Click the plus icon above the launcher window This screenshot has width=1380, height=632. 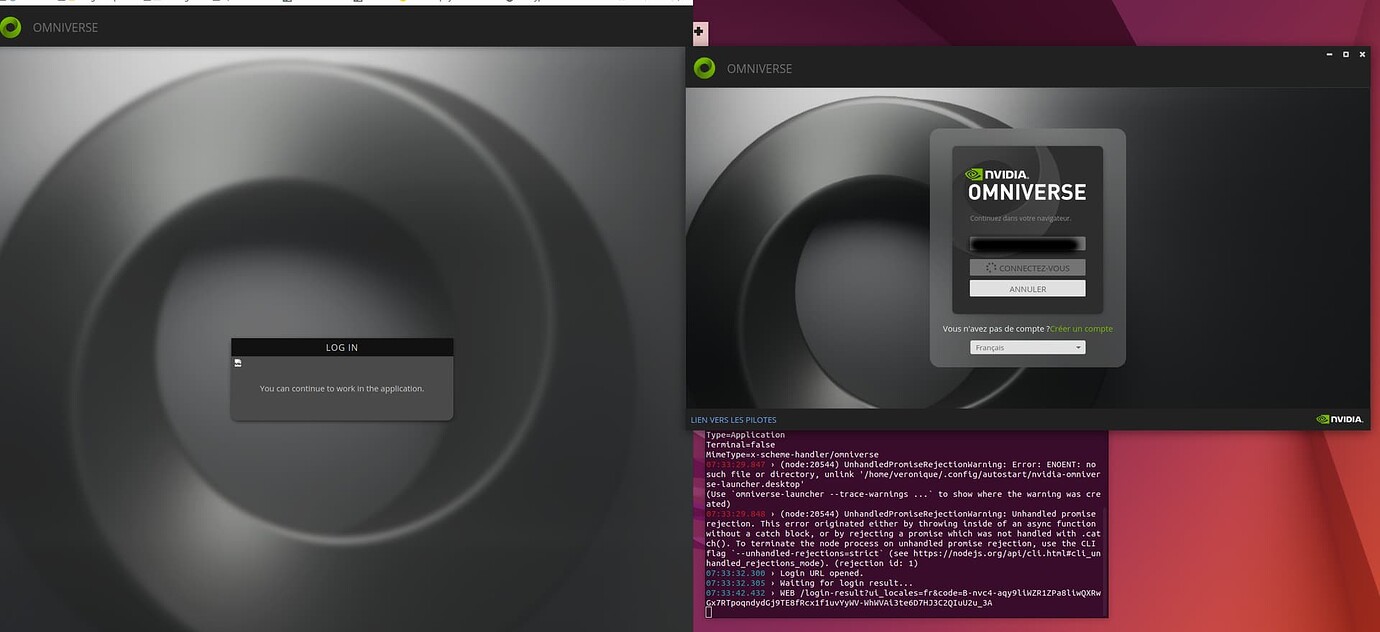(x=699, y=32)
